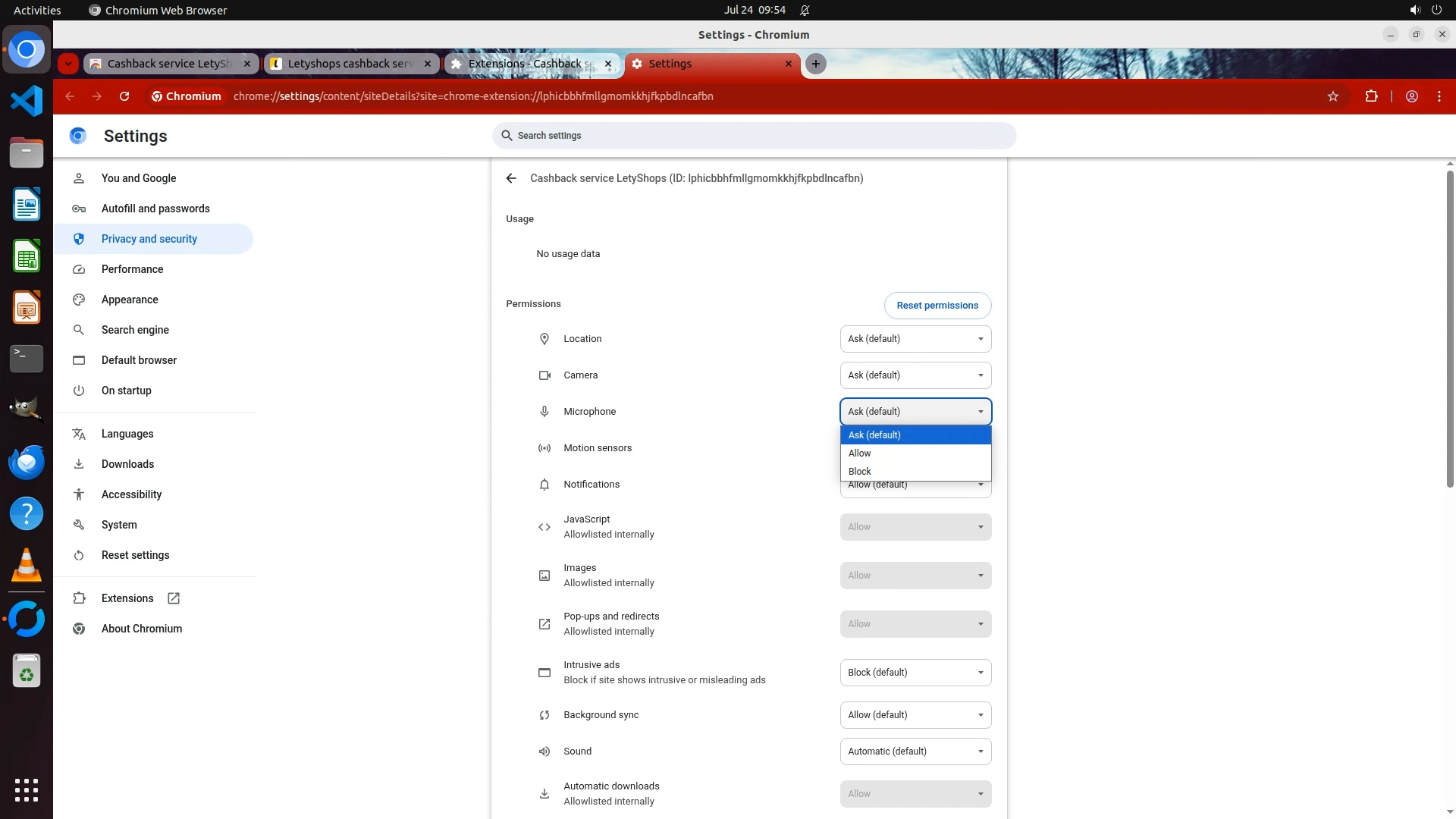The width and height of the screenshot is (1456, 819).
Task: Expand the Camera permission dropdown
Action: [x=915, y=375]
